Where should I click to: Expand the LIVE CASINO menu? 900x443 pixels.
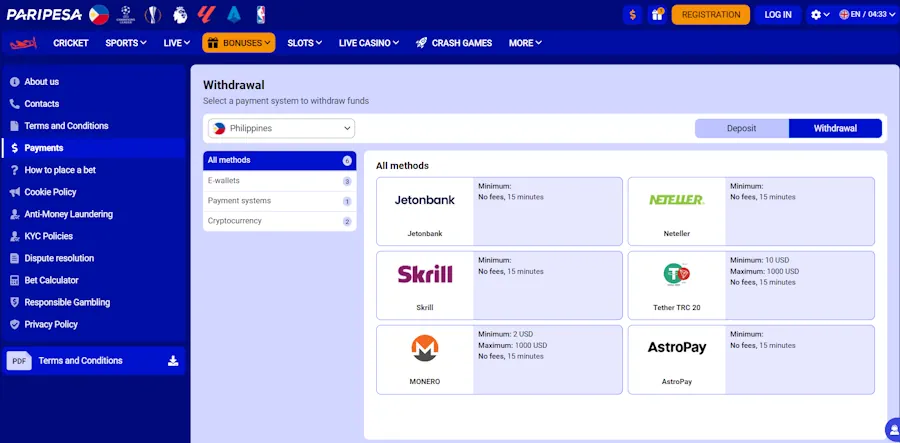[368, 43]
